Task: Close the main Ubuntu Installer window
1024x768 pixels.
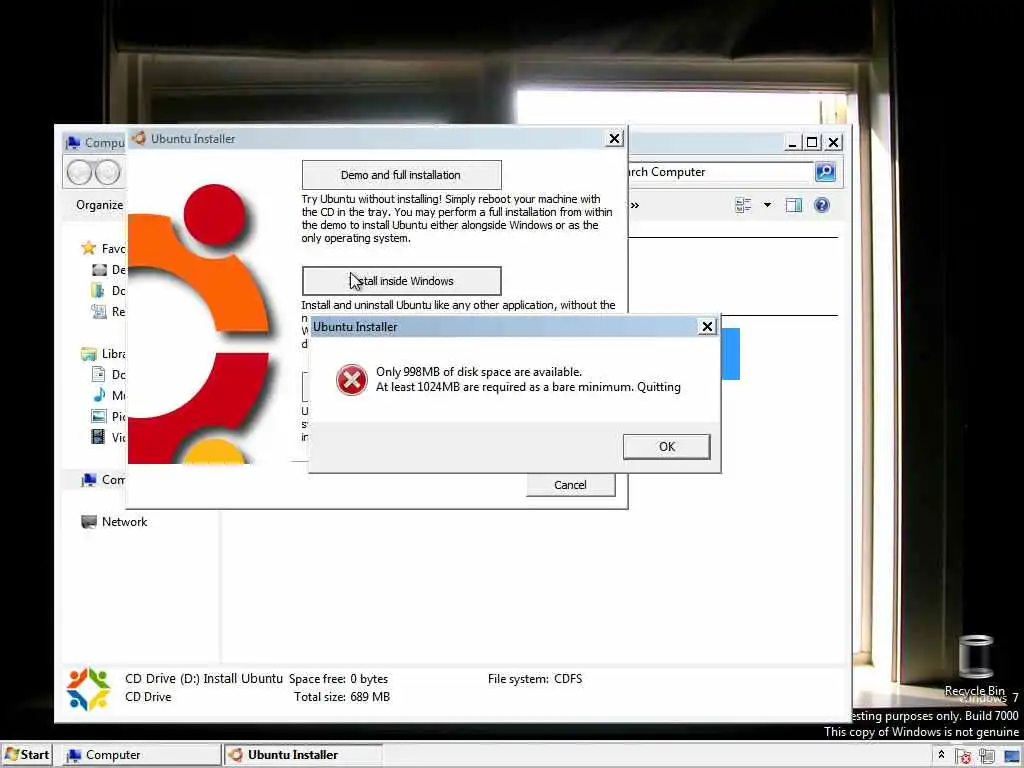Action: point(614,138)
